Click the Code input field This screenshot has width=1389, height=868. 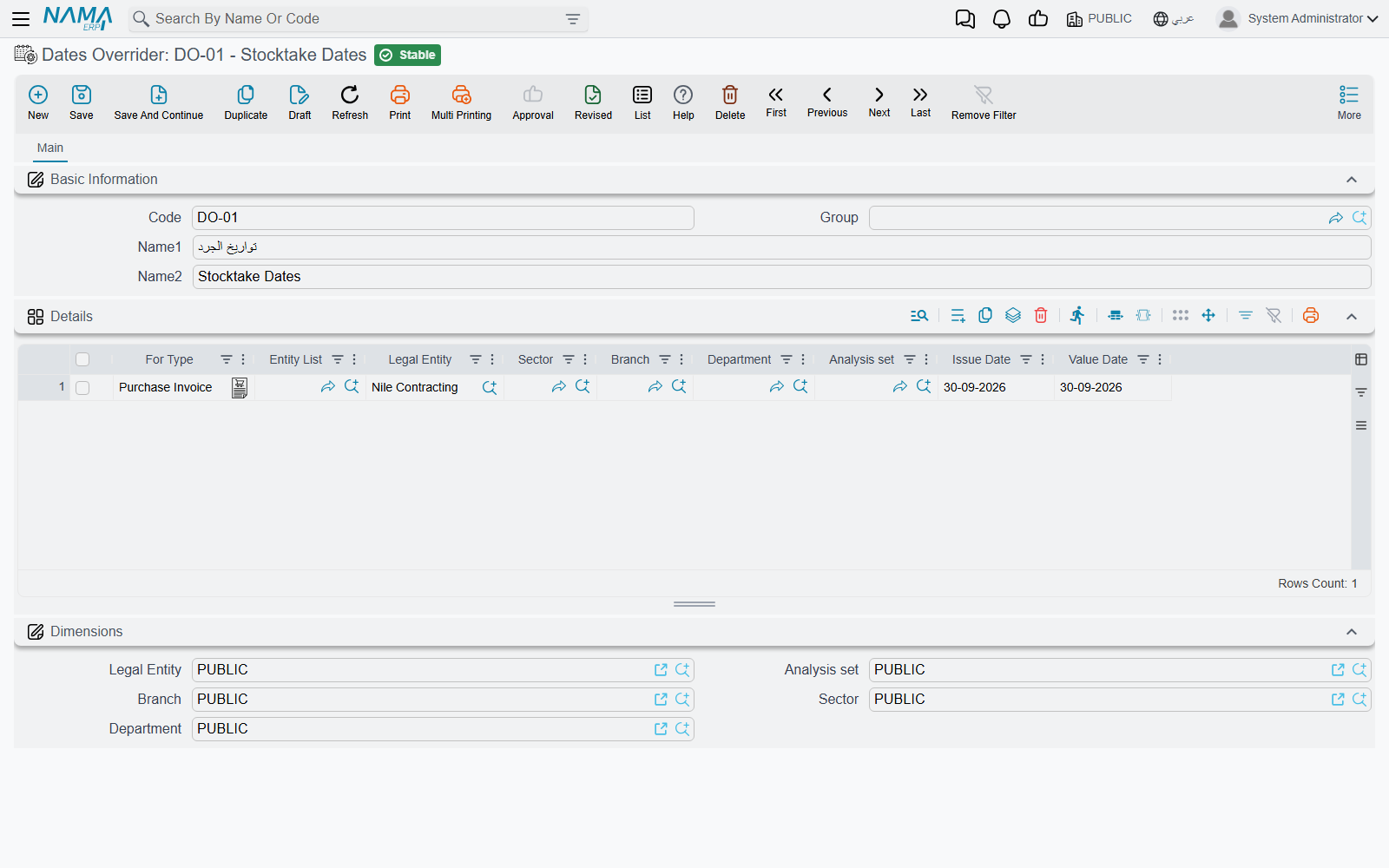tap(443, 218)
